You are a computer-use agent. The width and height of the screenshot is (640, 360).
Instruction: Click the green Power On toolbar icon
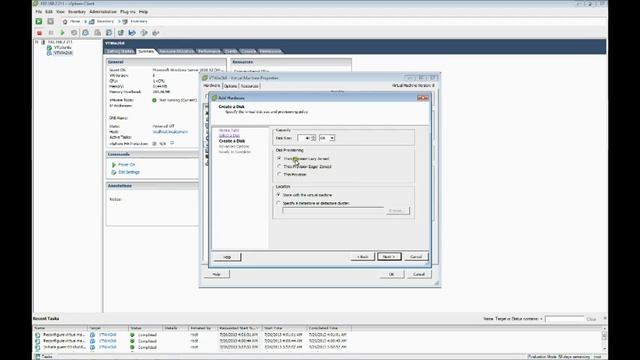pos(62,33)
